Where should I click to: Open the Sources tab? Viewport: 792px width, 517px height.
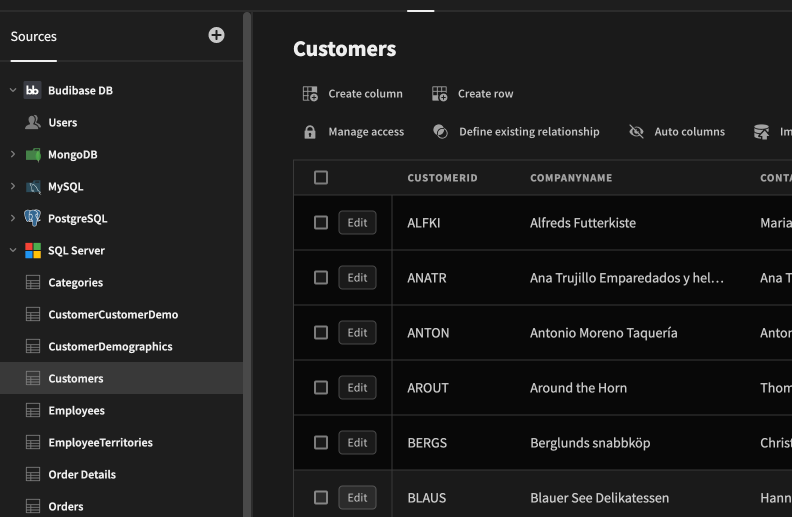point(34,37)
